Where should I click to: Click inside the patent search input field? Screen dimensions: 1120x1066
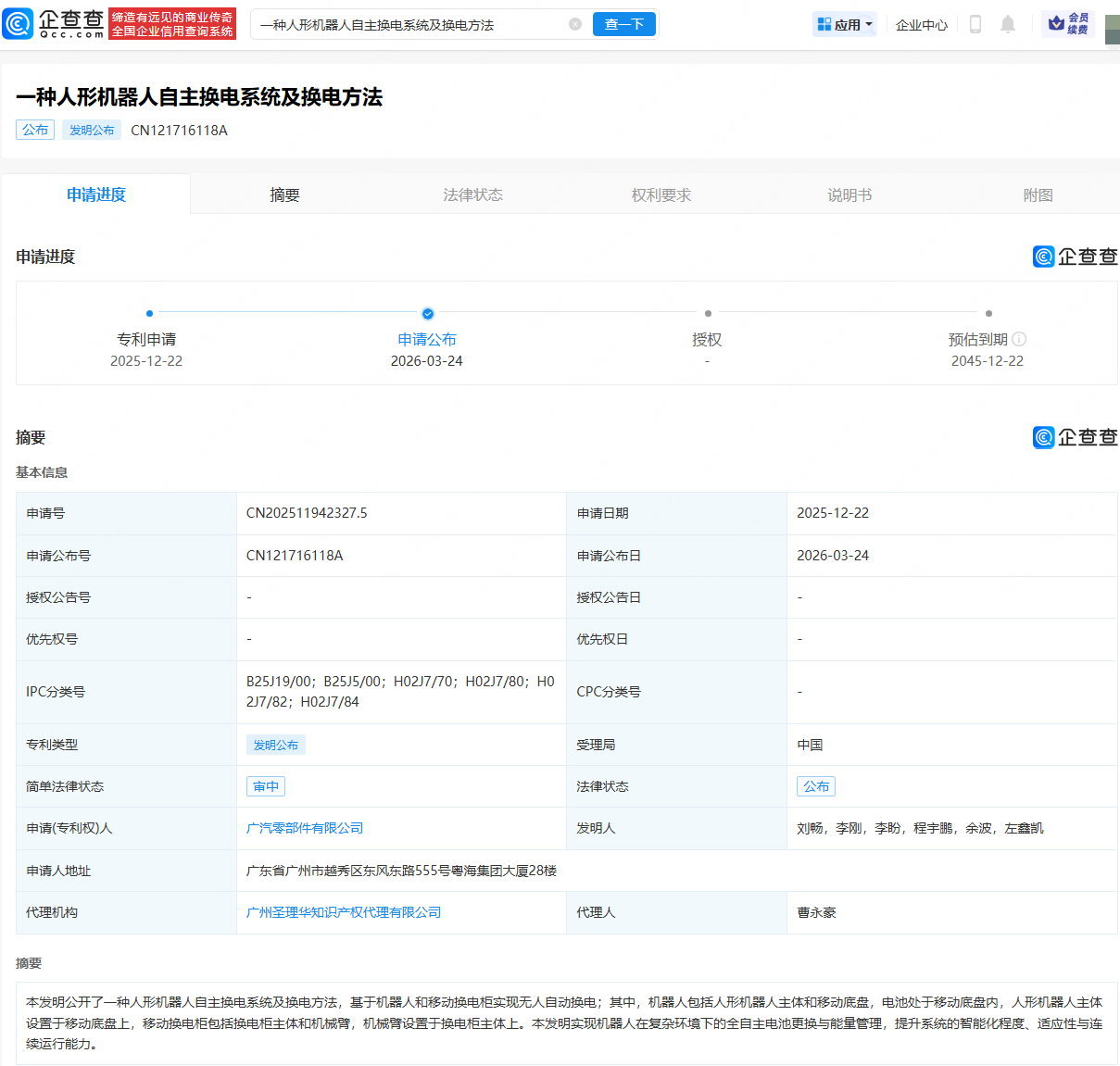[408, 24]
